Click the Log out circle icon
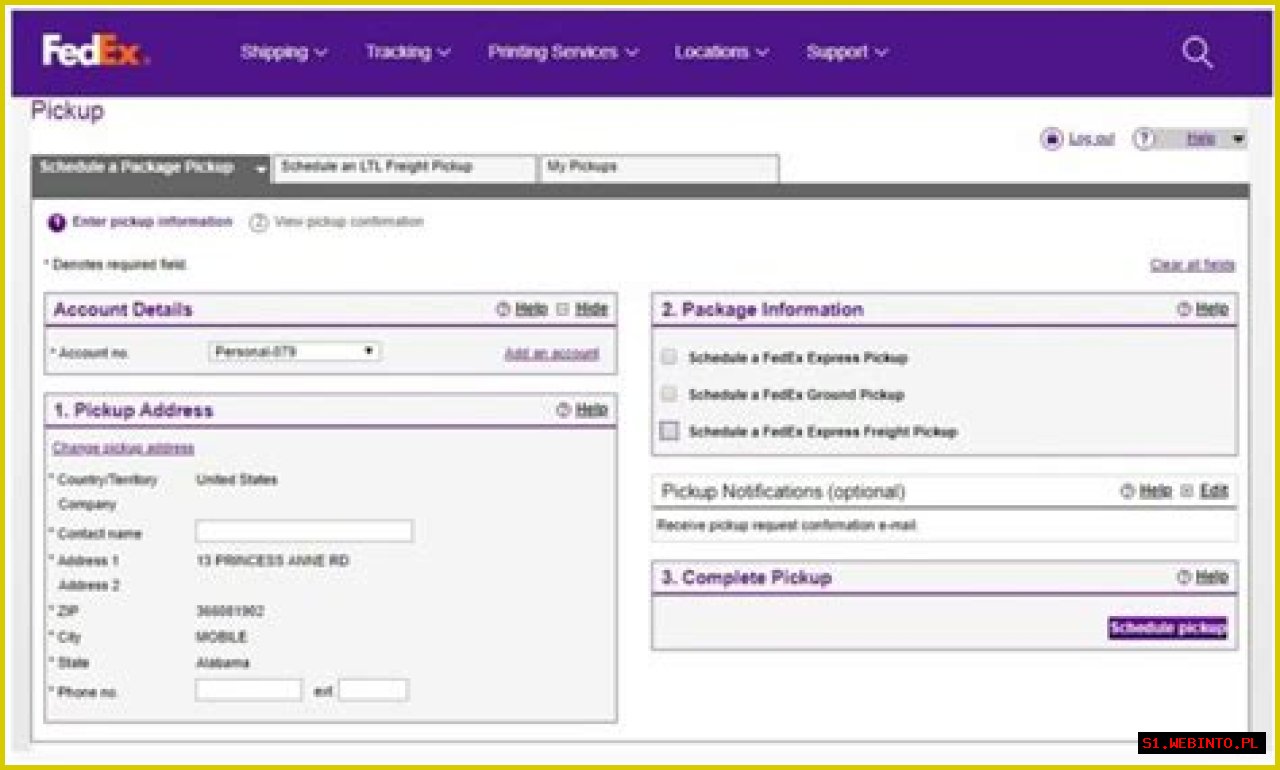This screenshot has width=1280, height=770. tap(1051, 140)
